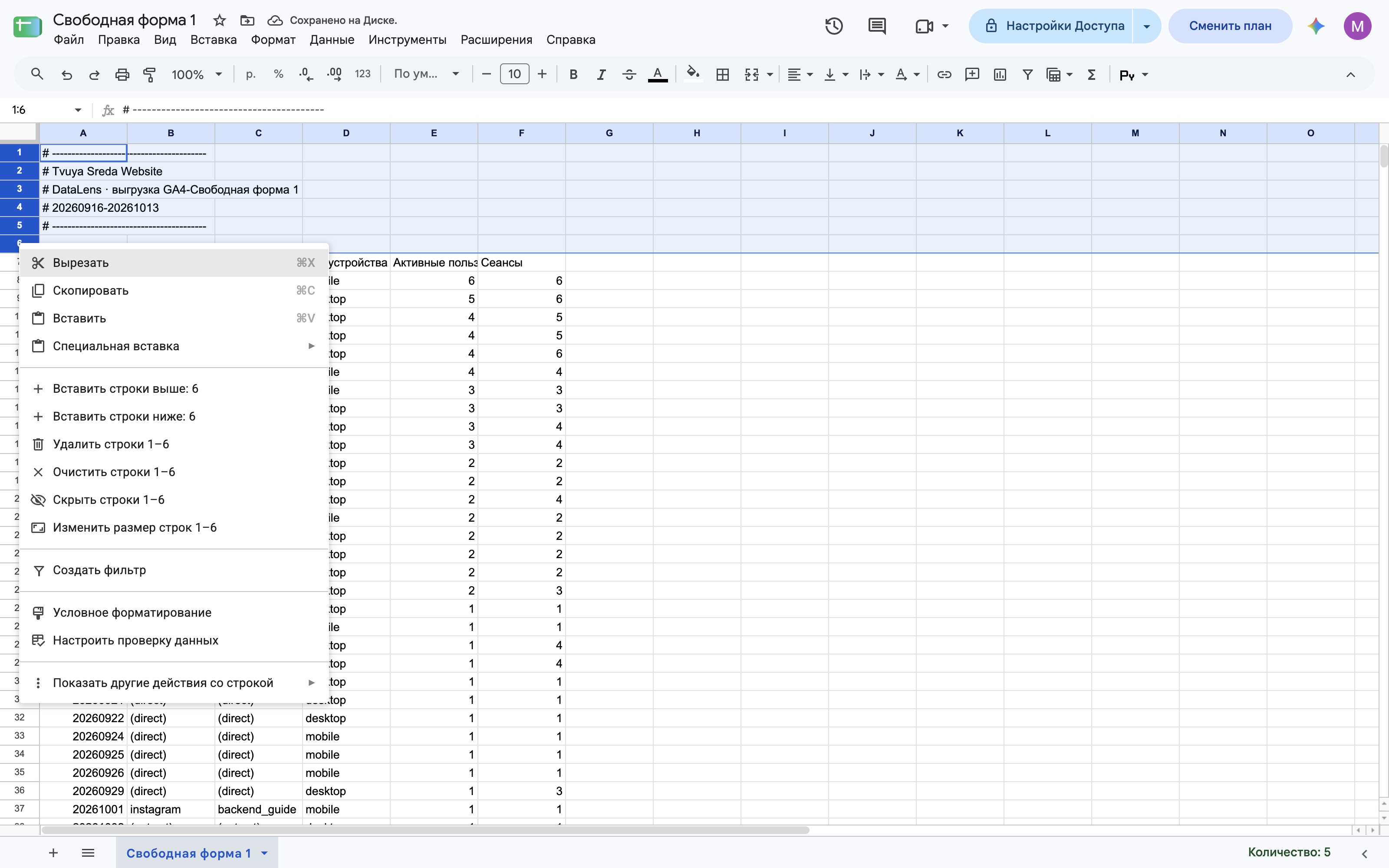Open the search menus magnifier
The width and height of the screenshot is (1389, 868).
coord(37,74)
